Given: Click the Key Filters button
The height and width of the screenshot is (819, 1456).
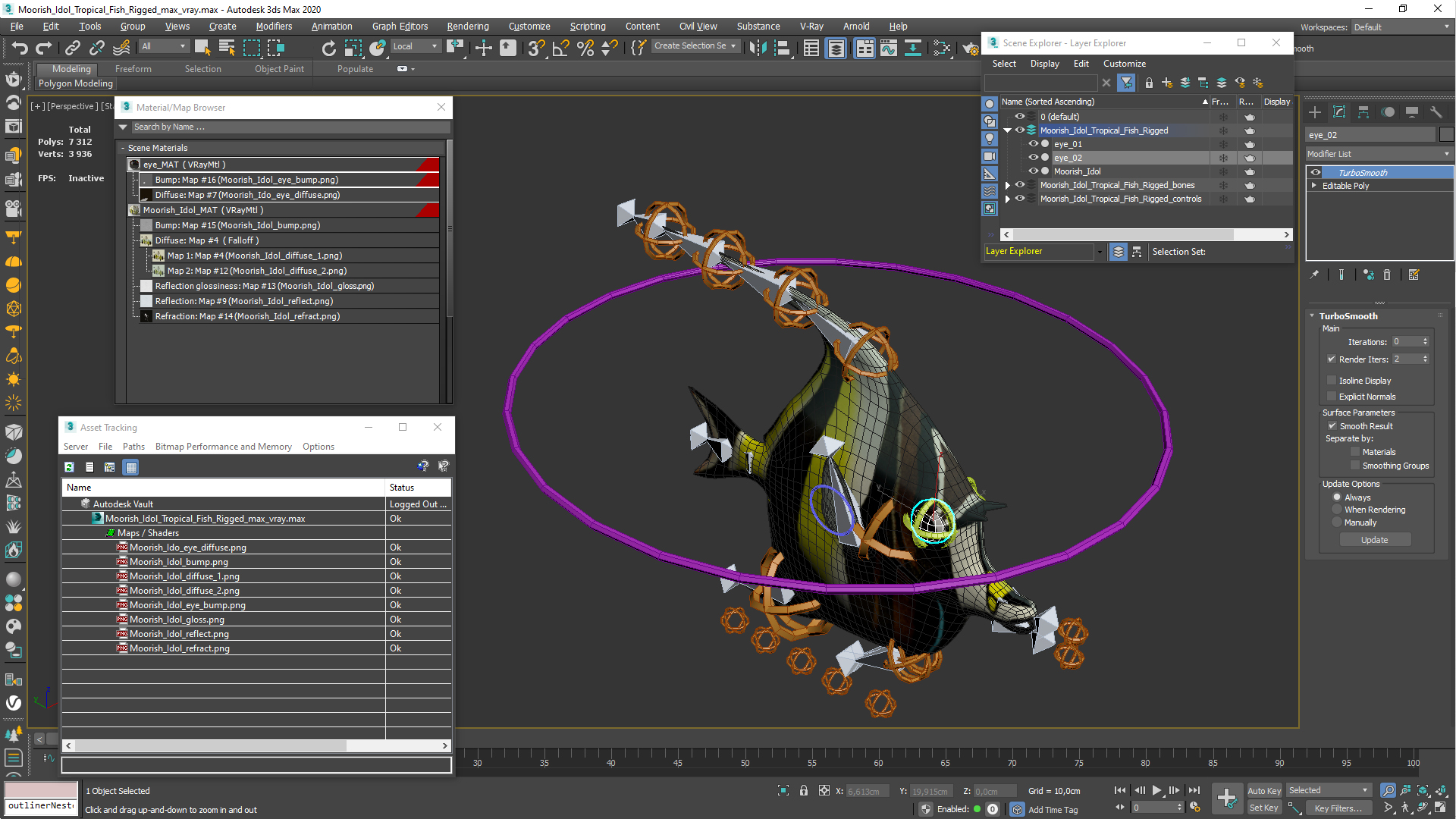Looking at the screenshot, I should [x=1339, y=808].
